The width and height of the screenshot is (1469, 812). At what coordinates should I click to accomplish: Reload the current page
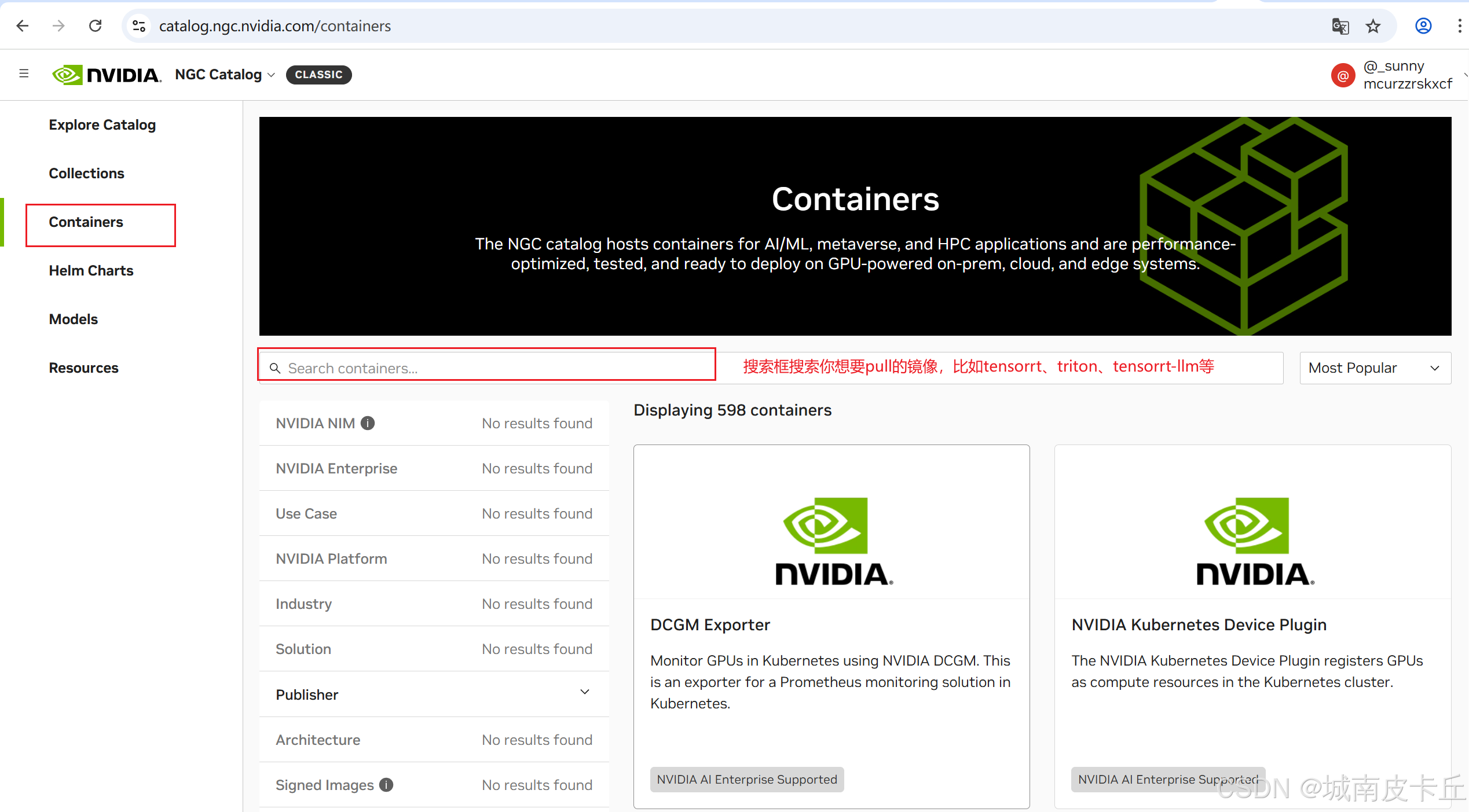(95, 25)
